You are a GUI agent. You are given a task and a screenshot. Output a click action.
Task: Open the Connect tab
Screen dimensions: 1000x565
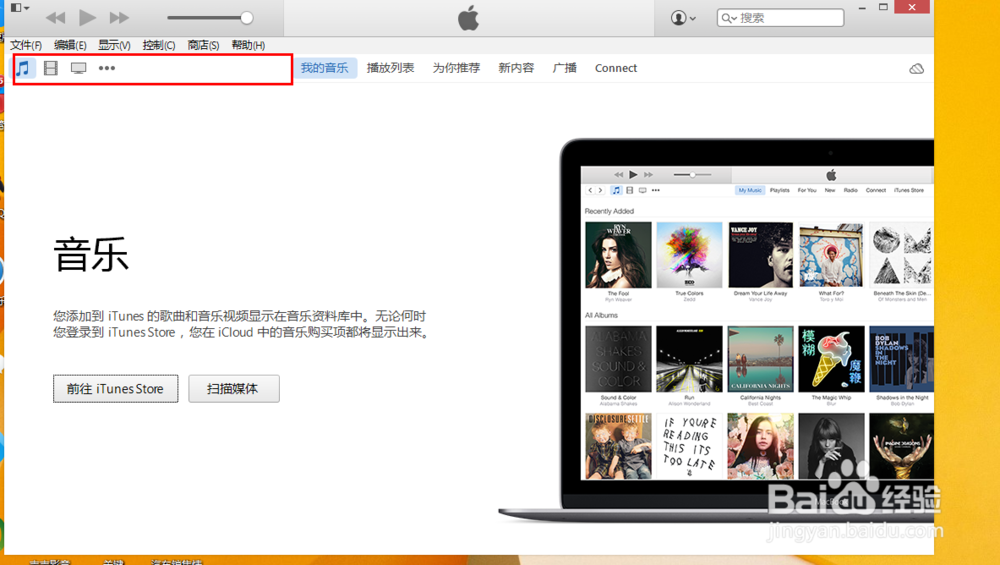point(616,68)
